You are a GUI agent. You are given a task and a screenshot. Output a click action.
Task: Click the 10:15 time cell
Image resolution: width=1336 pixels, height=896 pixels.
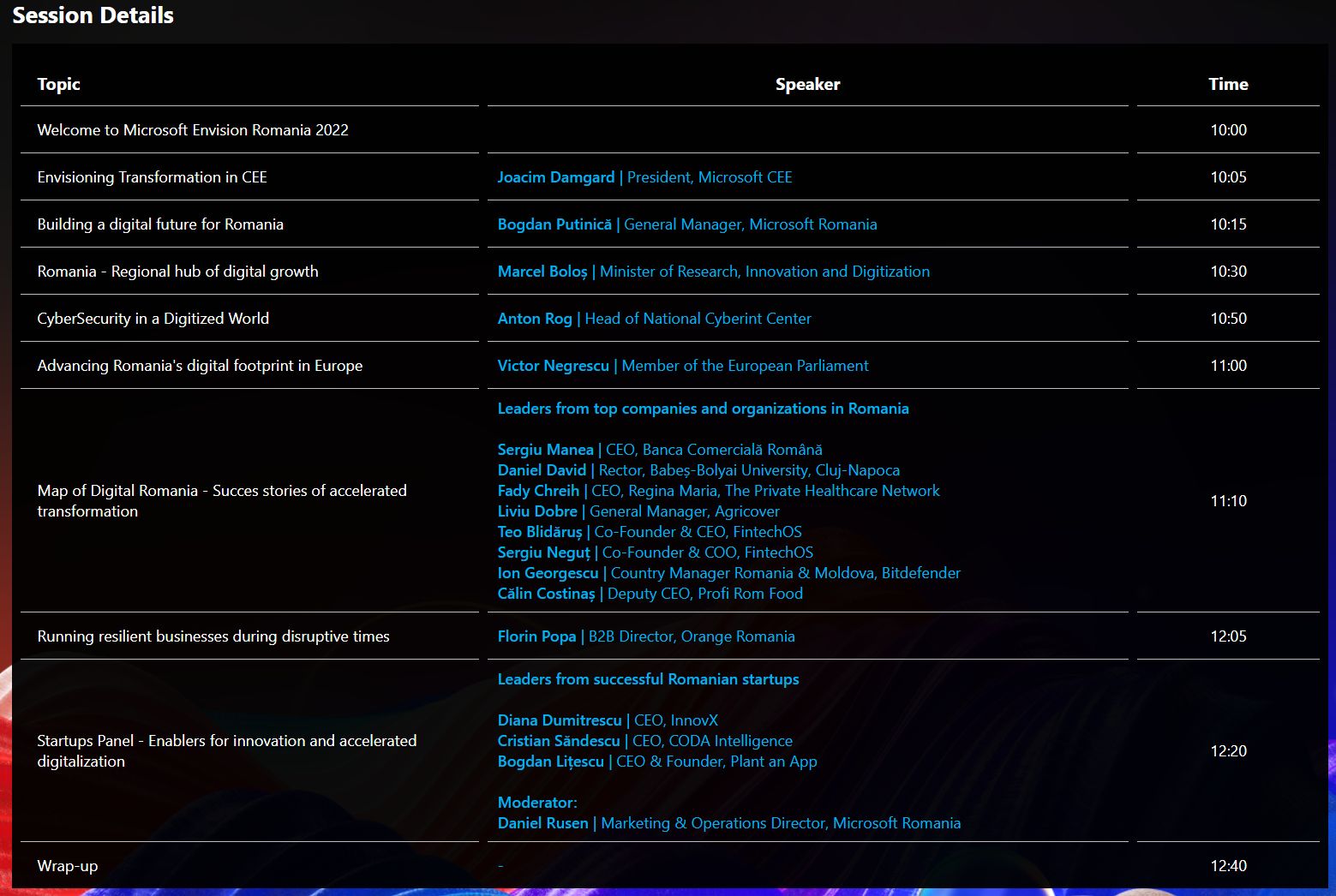pyautogui.click(x=1228, y=224)
